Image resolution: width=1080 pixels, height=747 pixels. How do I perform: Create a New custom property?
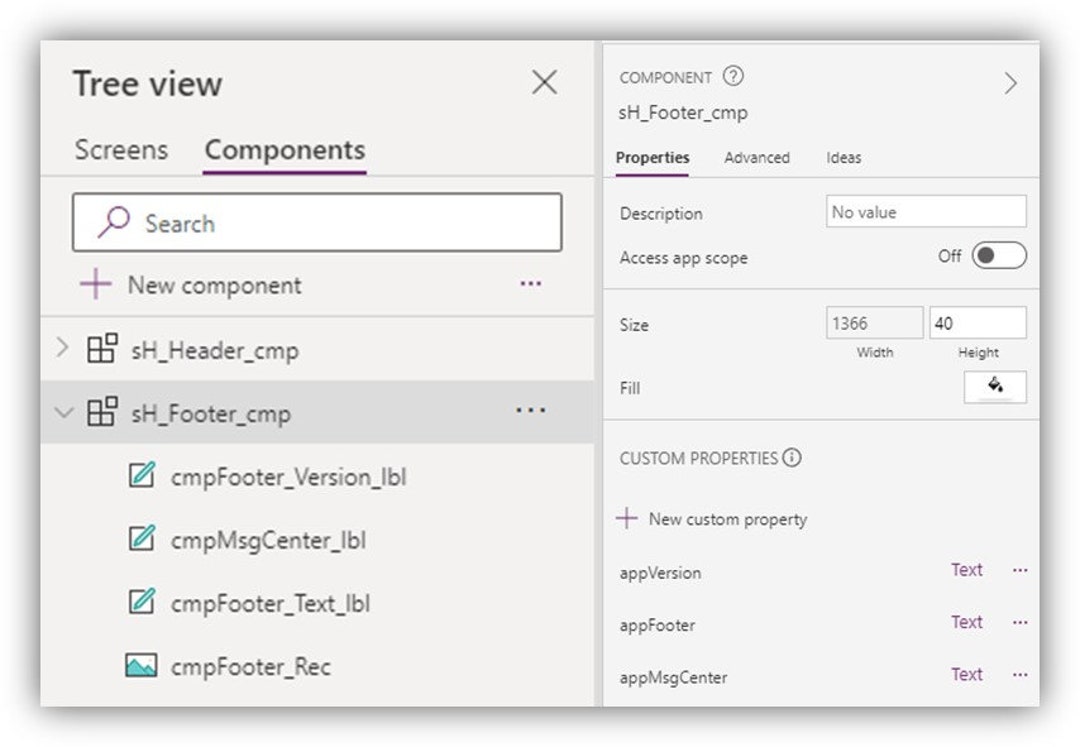point(712,518)
